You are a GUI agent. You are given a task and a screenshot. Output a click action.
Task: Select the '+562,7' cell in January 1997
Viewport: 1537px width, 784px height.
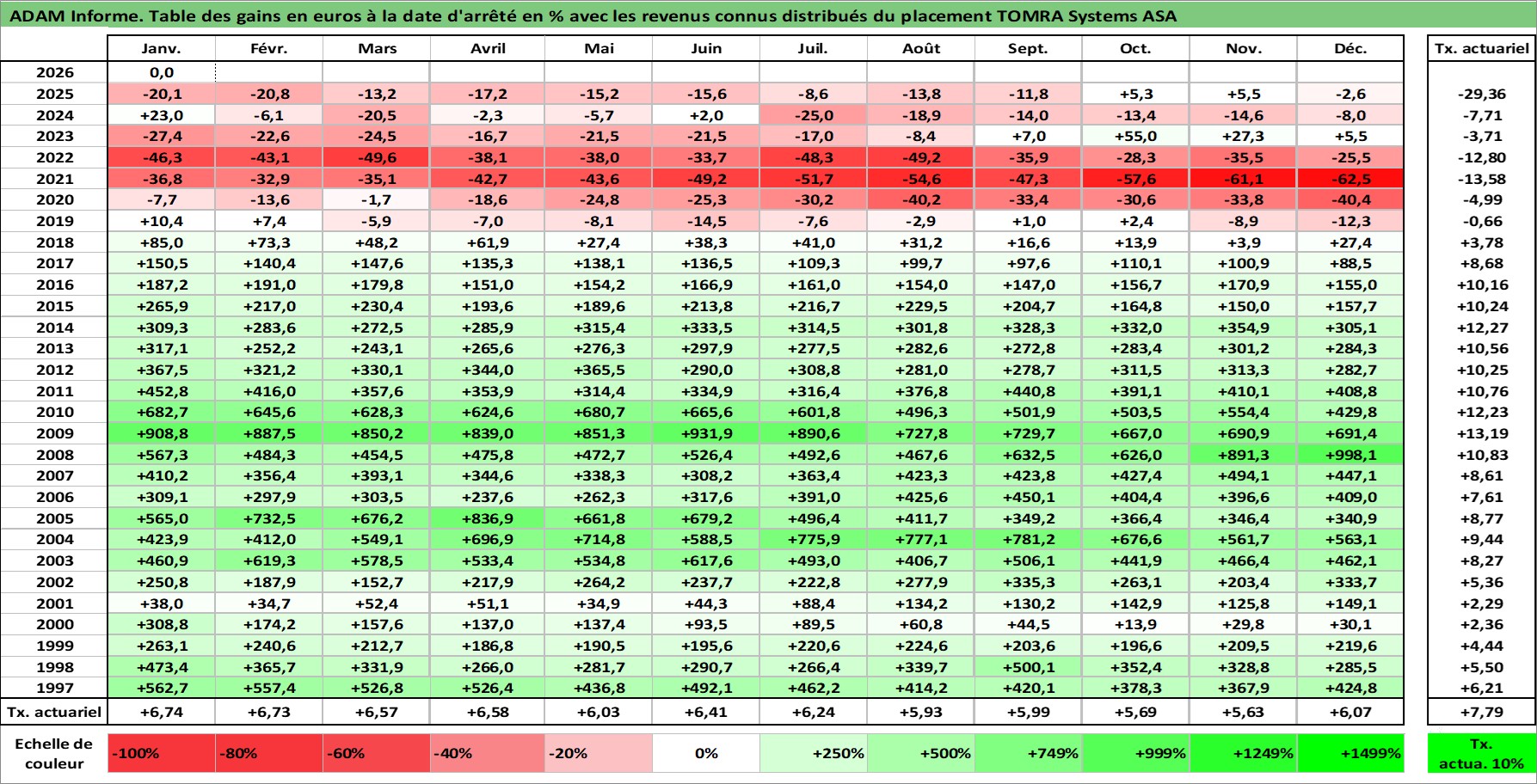coord(162,688)
